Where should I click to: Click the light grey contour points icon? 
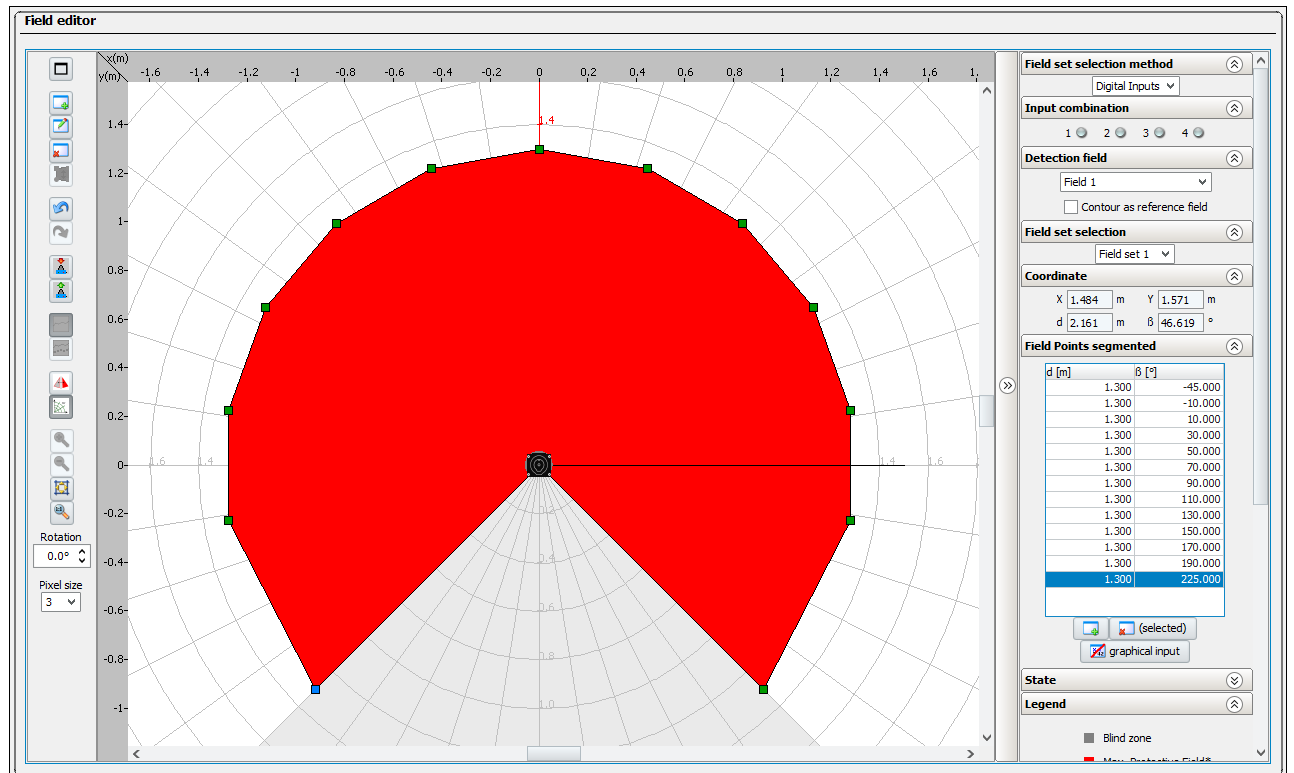pos(61,349)
